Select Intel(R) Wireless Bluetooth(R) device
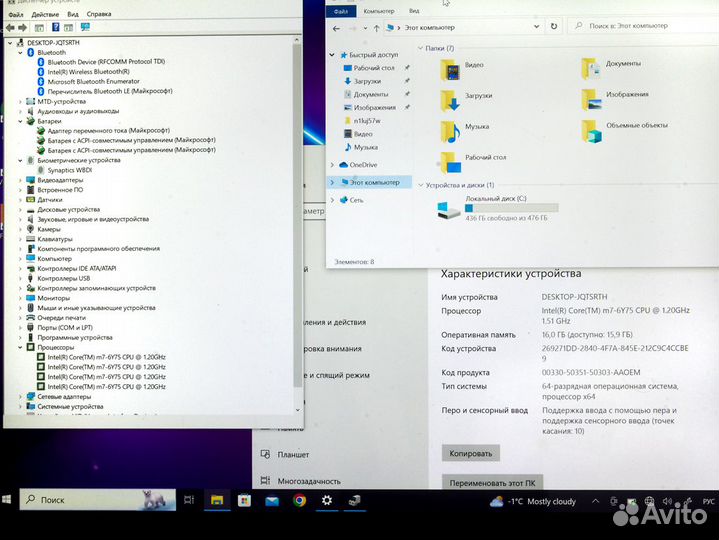This screenshot has height=540, width=719. 88,72
